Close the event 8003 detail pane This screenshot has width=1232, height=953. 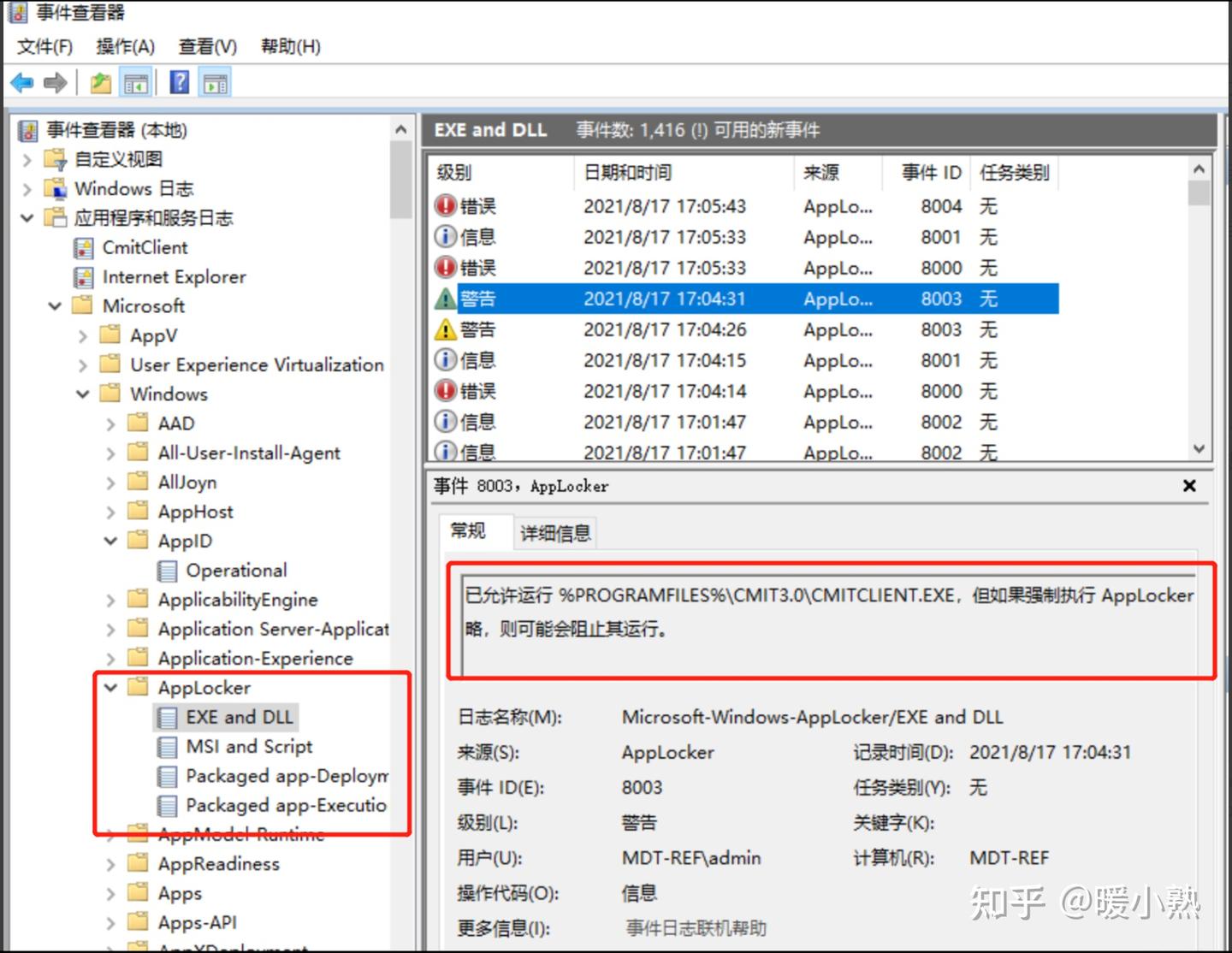[x=1188, y=485]
